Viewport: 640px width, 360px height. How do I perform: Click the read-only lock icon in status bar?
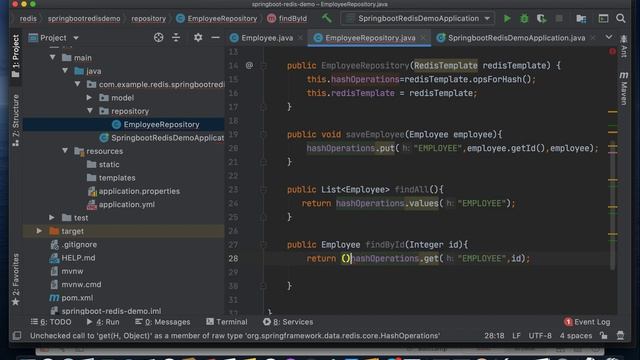click(603, 336)
